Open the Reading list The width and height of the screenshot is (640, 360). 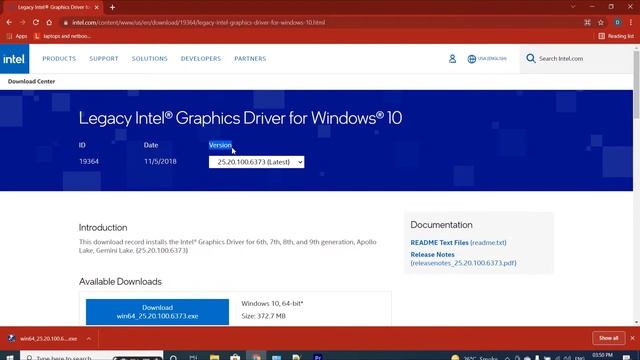coord(616,36)
